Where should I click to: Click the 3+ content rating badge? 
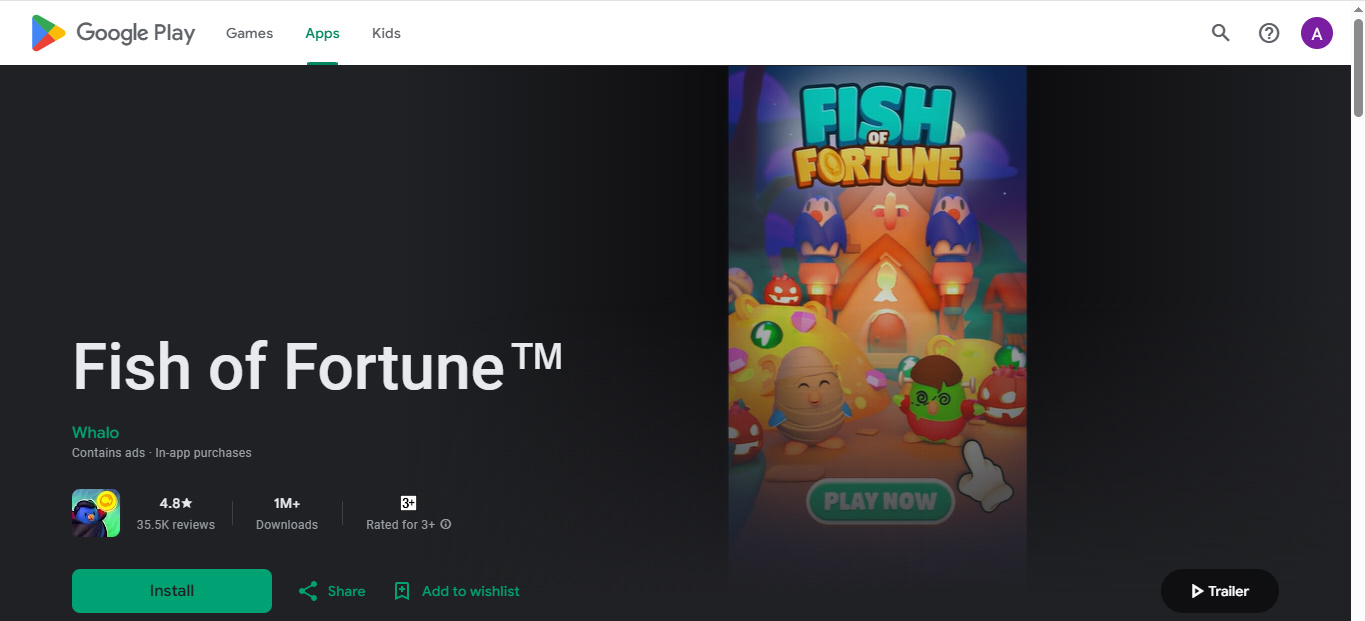(x=408, y=503)
